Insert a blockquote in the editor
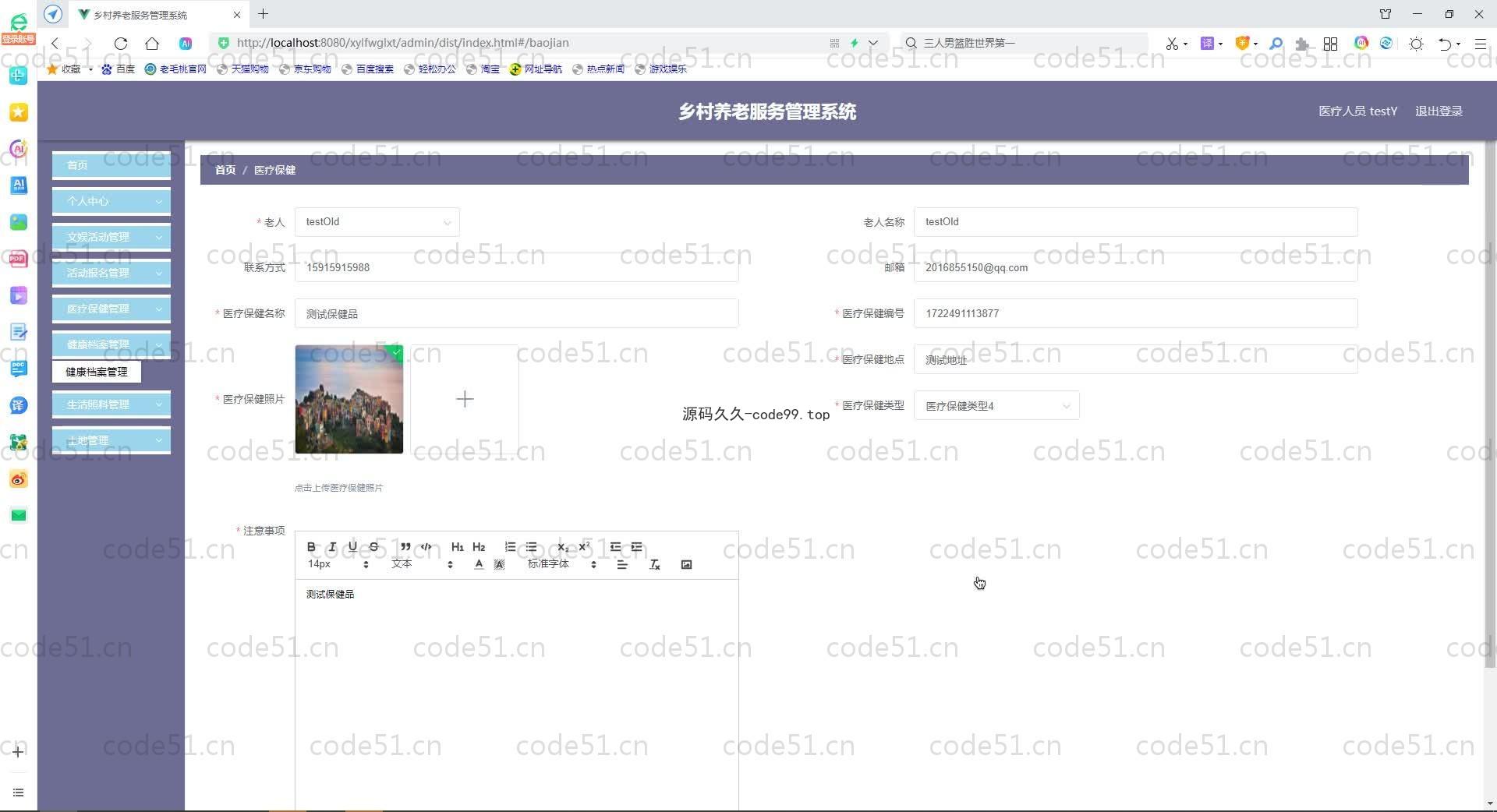The image size is (1497, 812). [405, 547]
